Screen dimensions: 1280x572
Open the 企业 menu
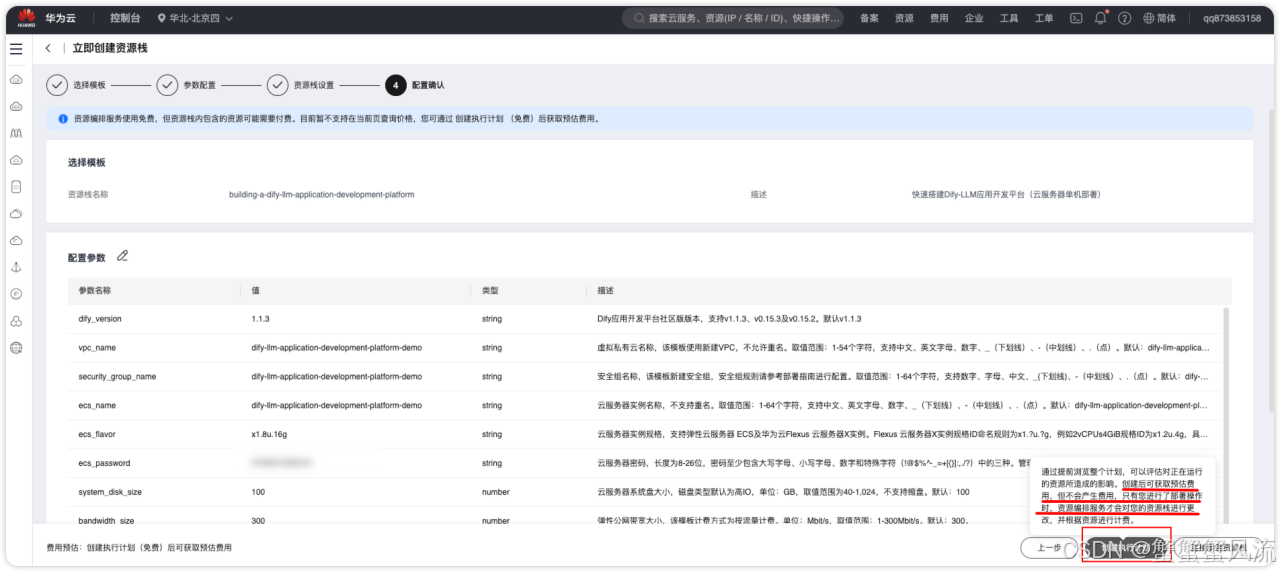(974, 18)
